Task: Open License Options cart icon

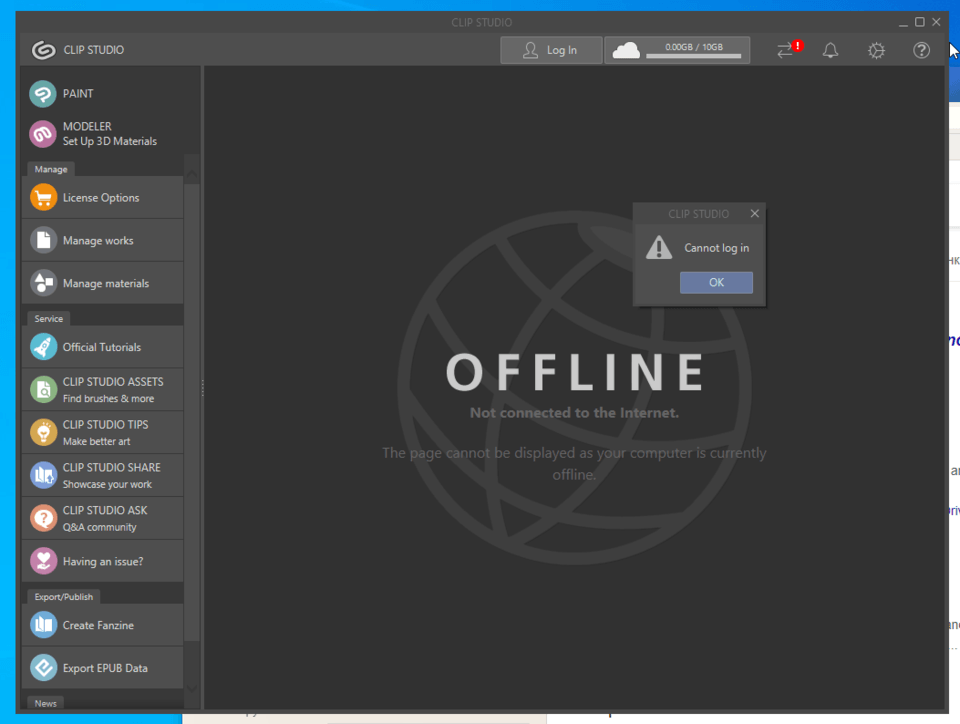Action: (x=43, y=198)
